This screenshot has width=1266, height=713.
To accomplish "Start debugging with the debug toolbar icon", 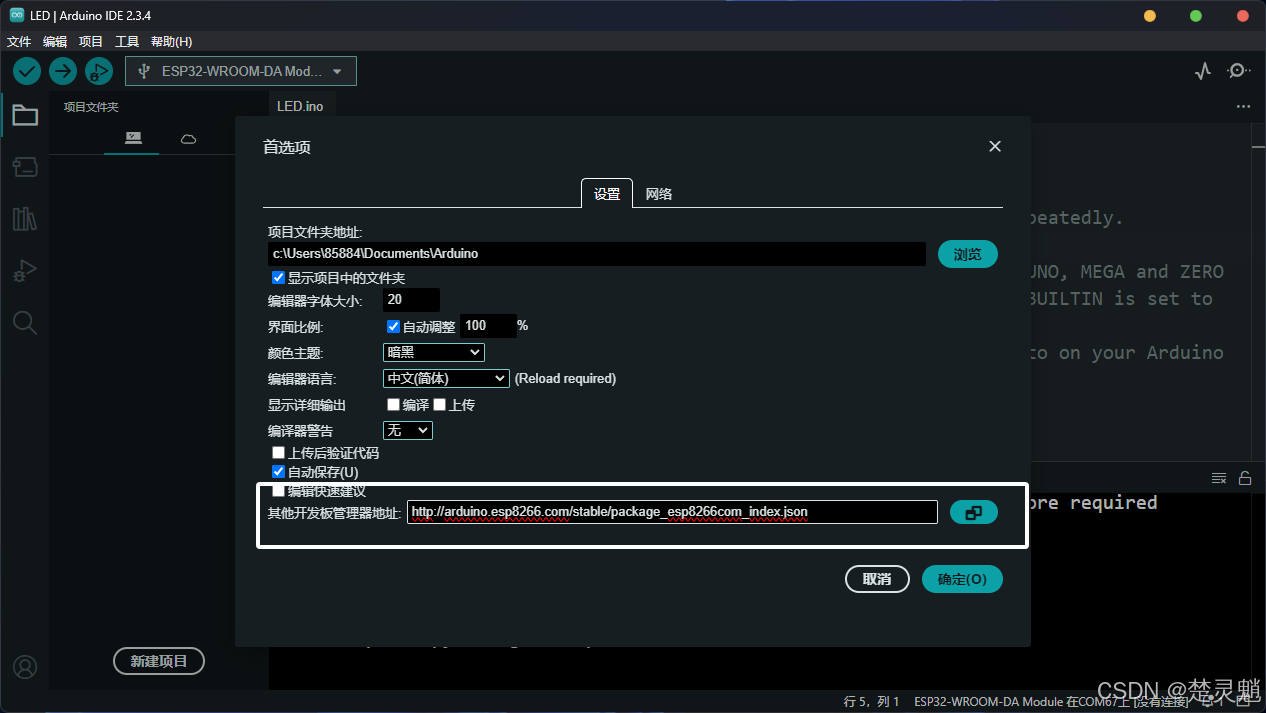I will [x=98, y=71].
